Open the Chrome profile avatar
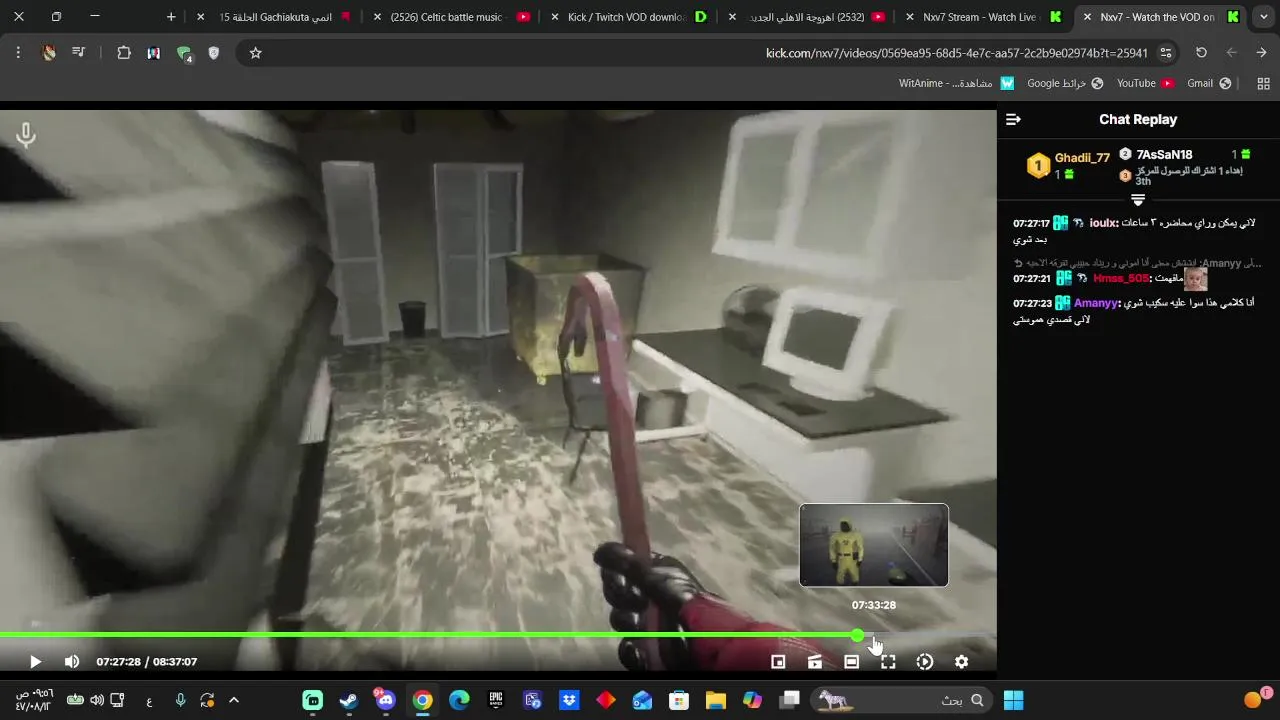This screenshot has width=1280, height=720. (49, 53)
